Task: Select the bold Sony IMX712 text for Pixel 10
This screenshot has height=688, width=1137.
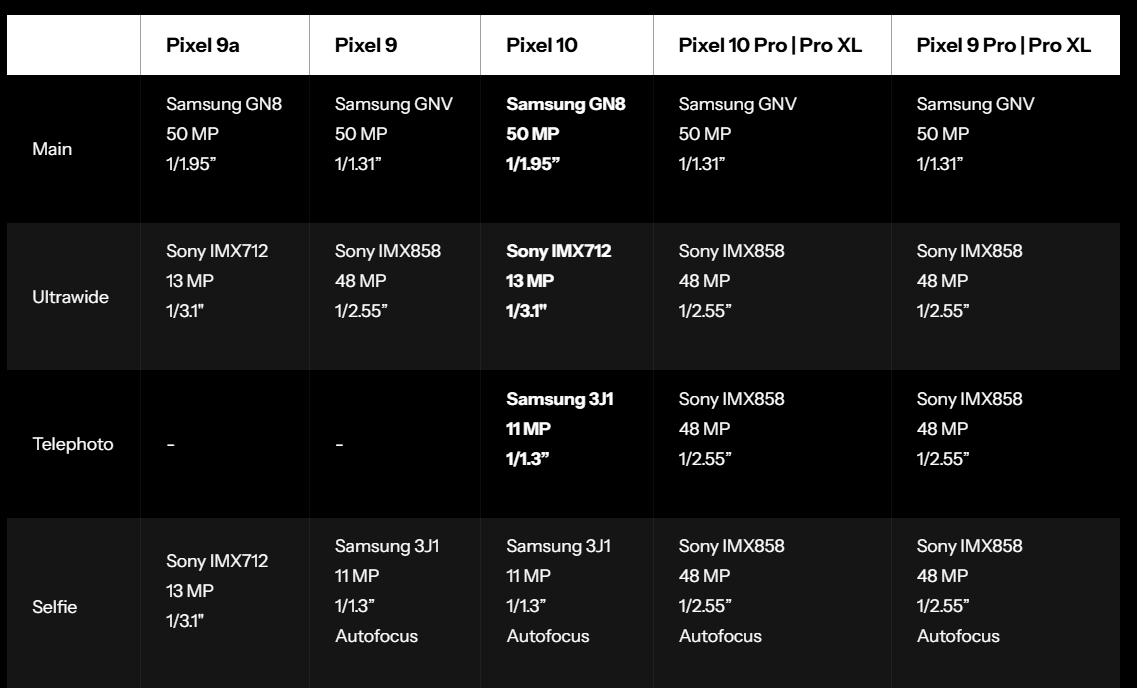Action: pyautogui.click(x=558, y=251)
